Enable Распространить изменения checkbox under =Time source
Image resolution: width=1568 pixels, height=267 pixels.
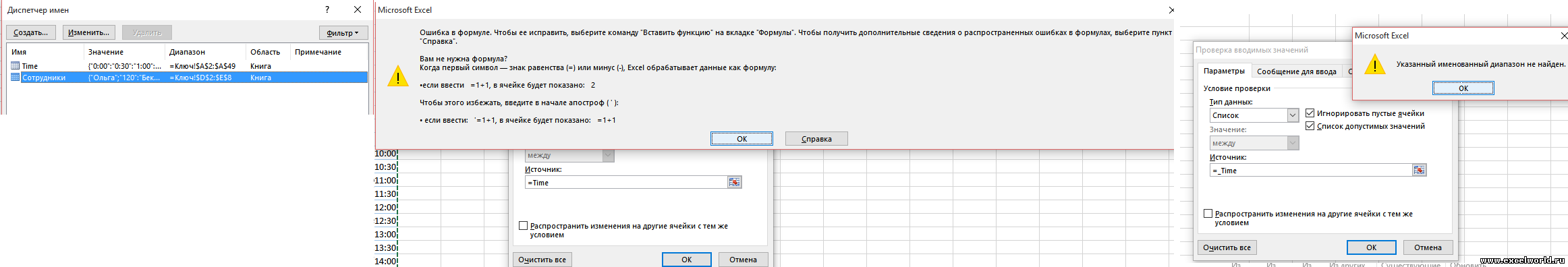523,226
